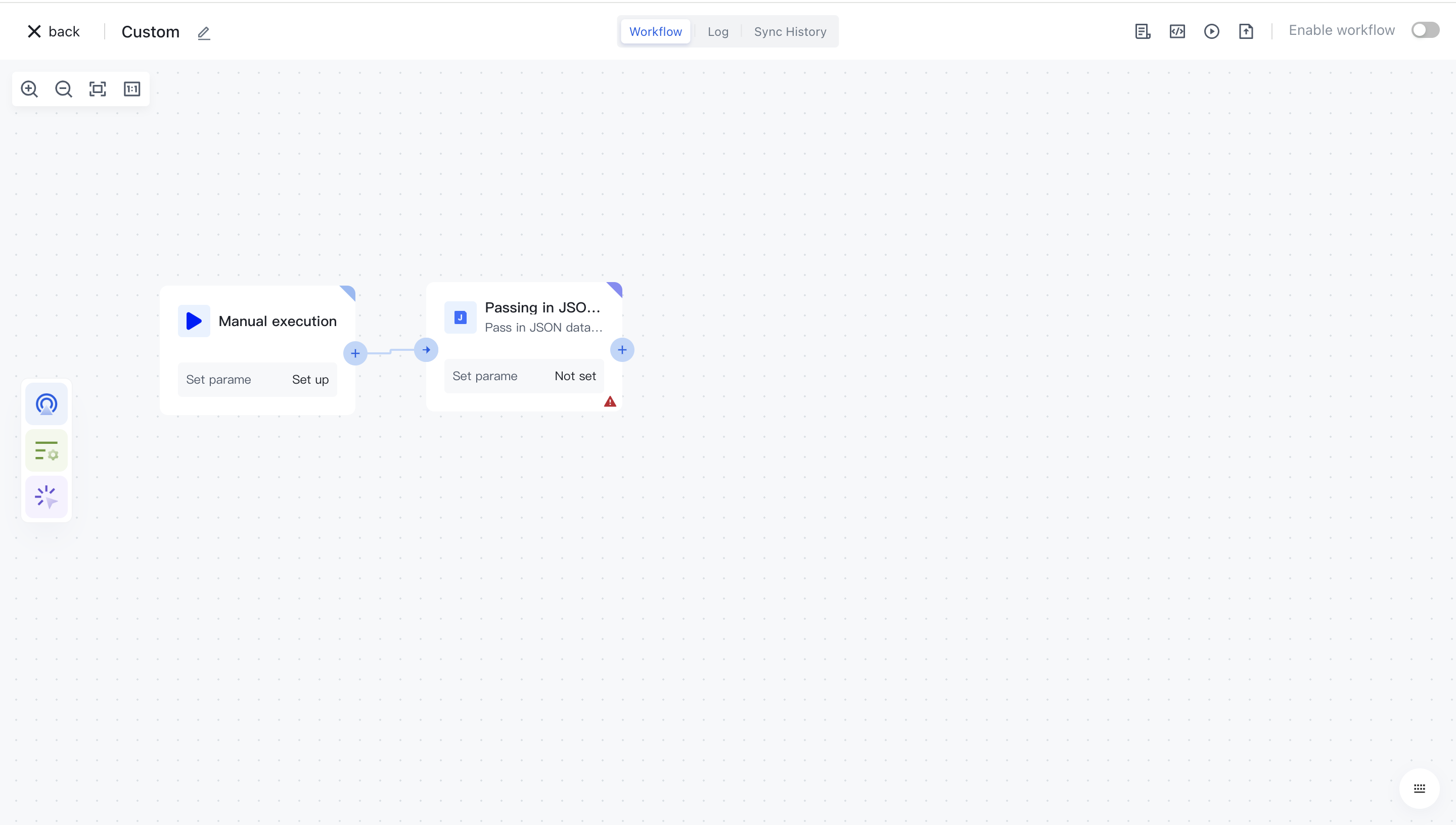Reset canvas to 1:1 scale

tap(132, 89)
